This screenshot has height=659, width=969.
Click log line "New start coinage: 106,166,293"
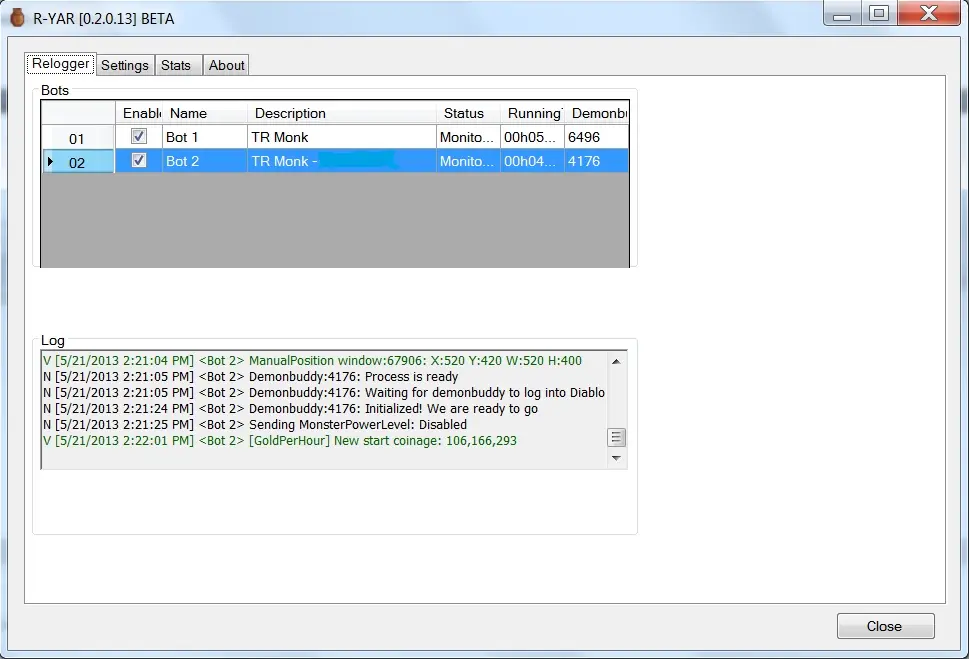tap(279, 441)
